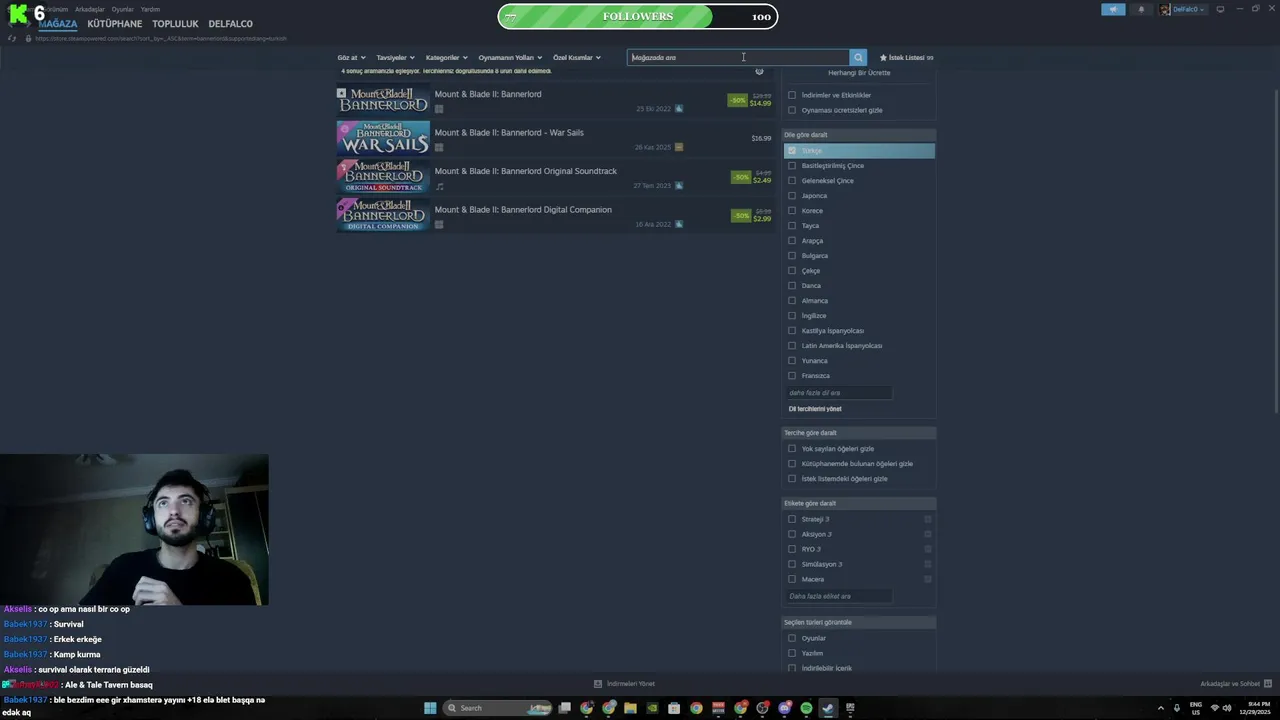
Task: Check the İngilizce language filter
Action: click(792, 316)
